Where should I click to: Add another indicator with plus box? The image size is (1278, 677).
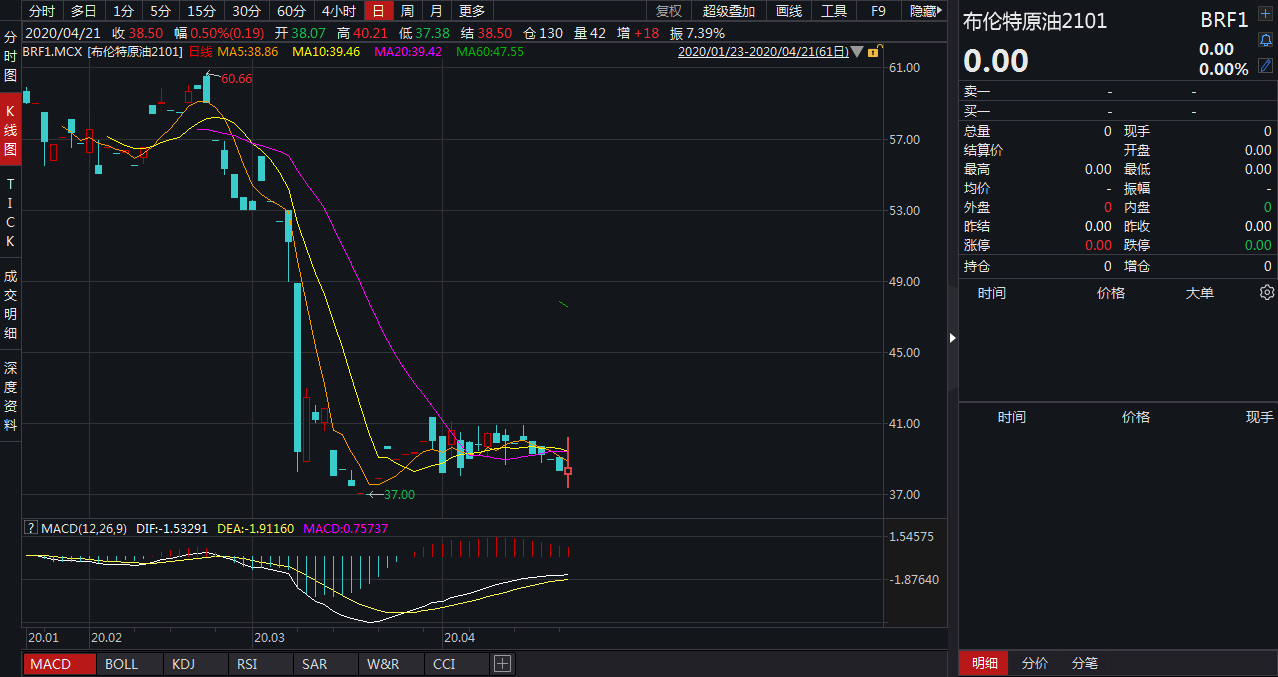pos(502,664)
